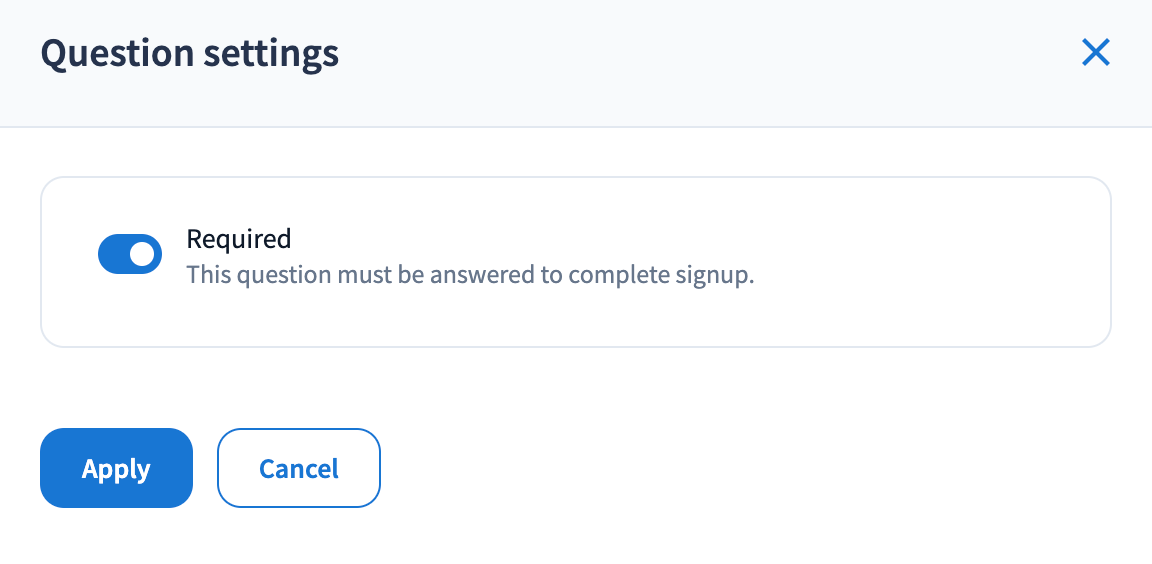Switch off the blue Required toggle
1152x564 pixels.
[x=130, y=254]
